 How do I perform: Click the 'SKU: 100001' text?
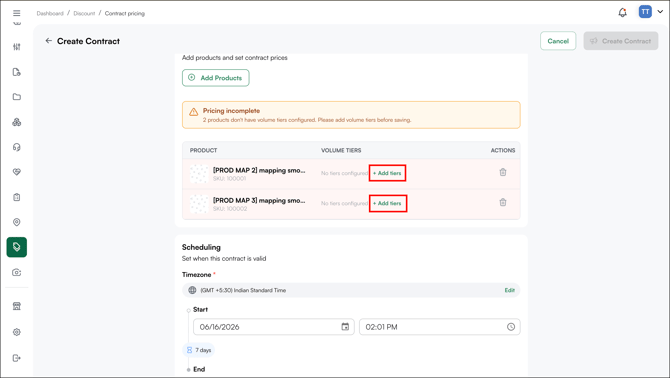click(229, 179)
